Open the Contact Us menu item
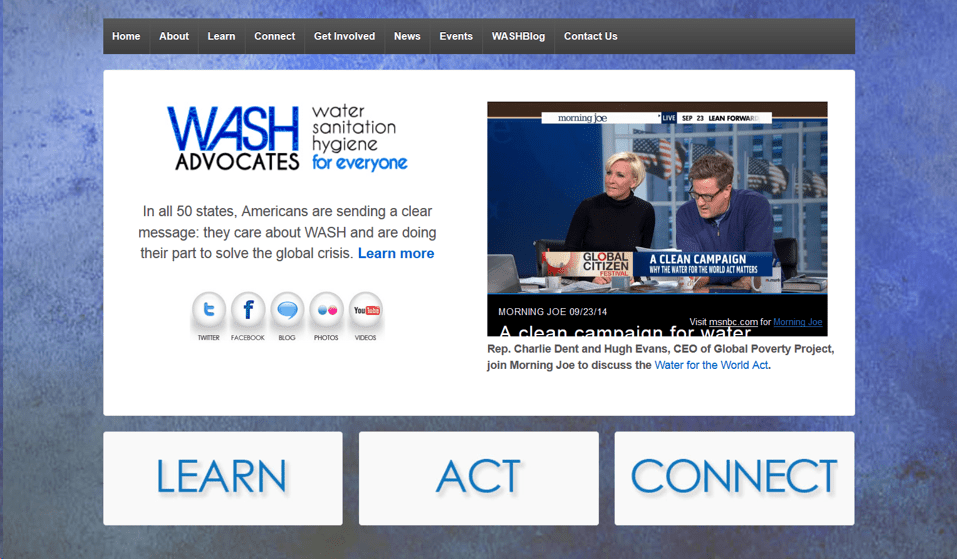The height and width of the screenshot is (559, 957). 591,37
